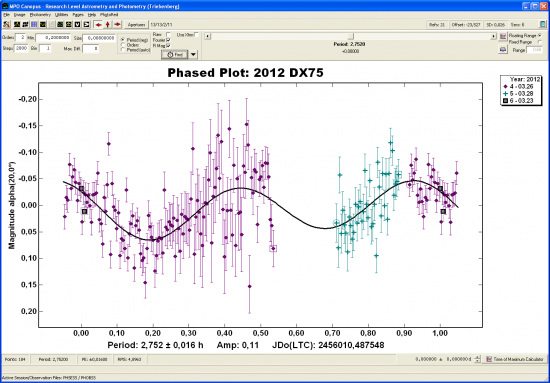Click legend entry for session 5 -03.28
Image resolution: width=550 pixels, height=383 pixels.
click(x=519, y=93)
